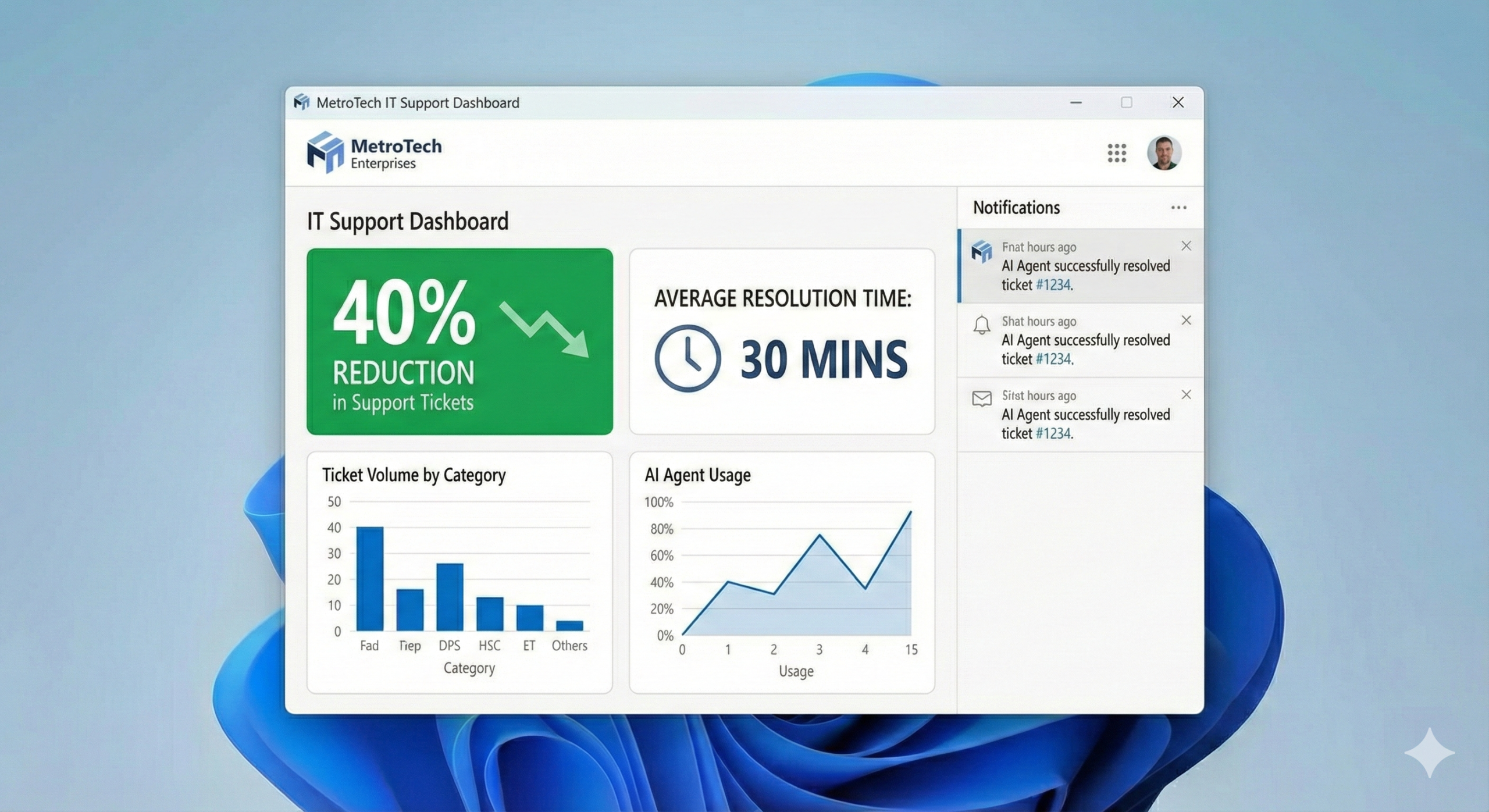Open ticket #1234 link in first notification

(x=1053, y=285)
